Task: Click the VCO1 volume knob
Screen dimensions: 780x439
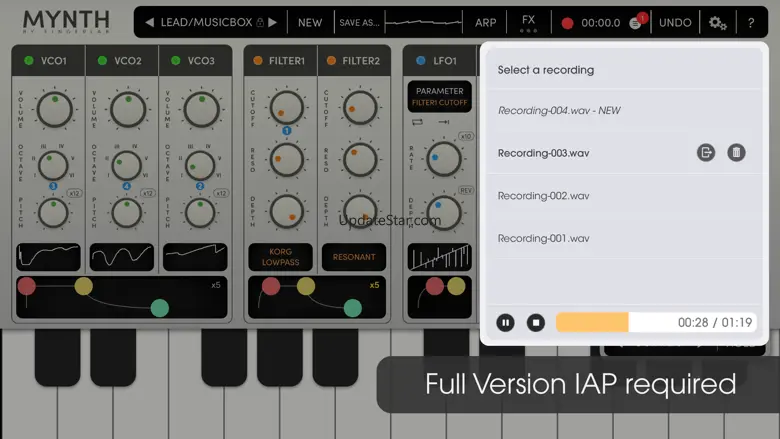Action: pos(55,108)
